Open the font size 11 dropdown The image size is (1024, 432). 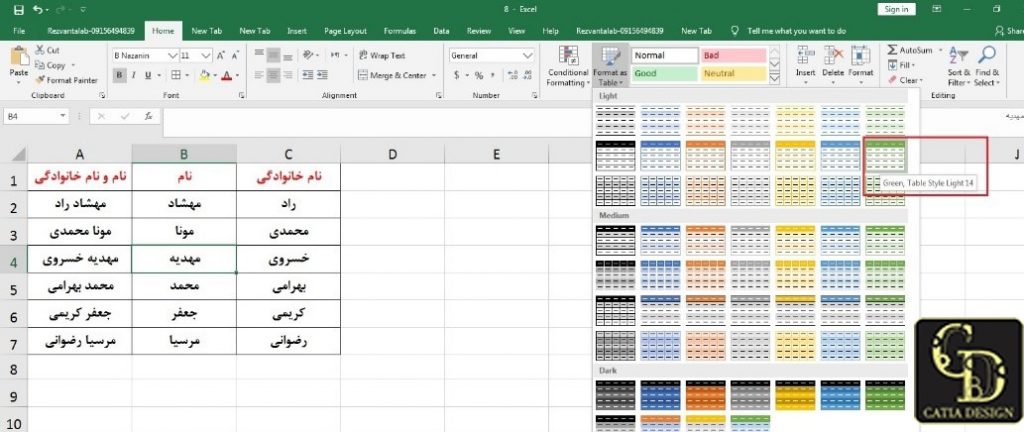pos(206,55)
